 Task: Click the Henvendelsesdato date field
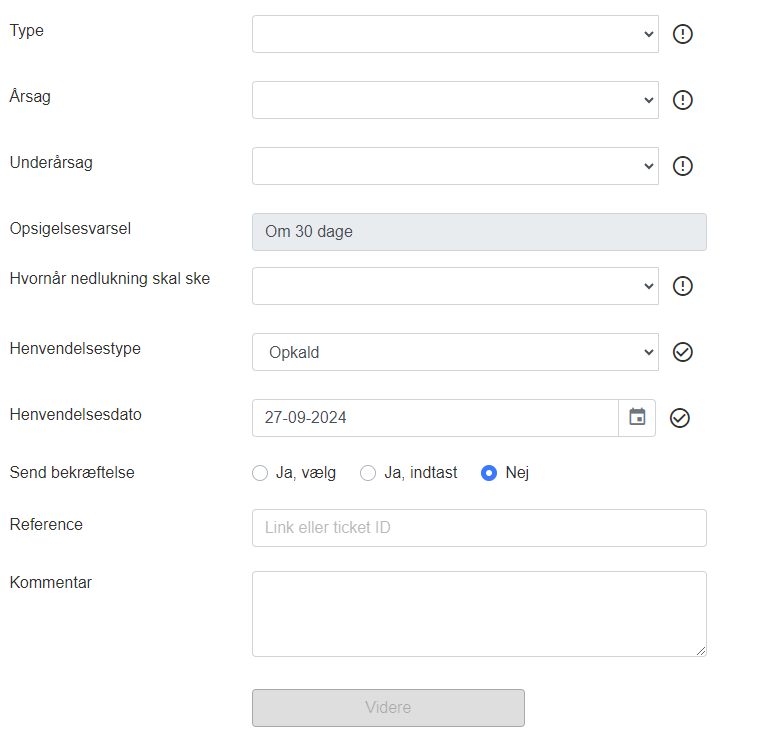pyautogui.click(x=435, y=418)
